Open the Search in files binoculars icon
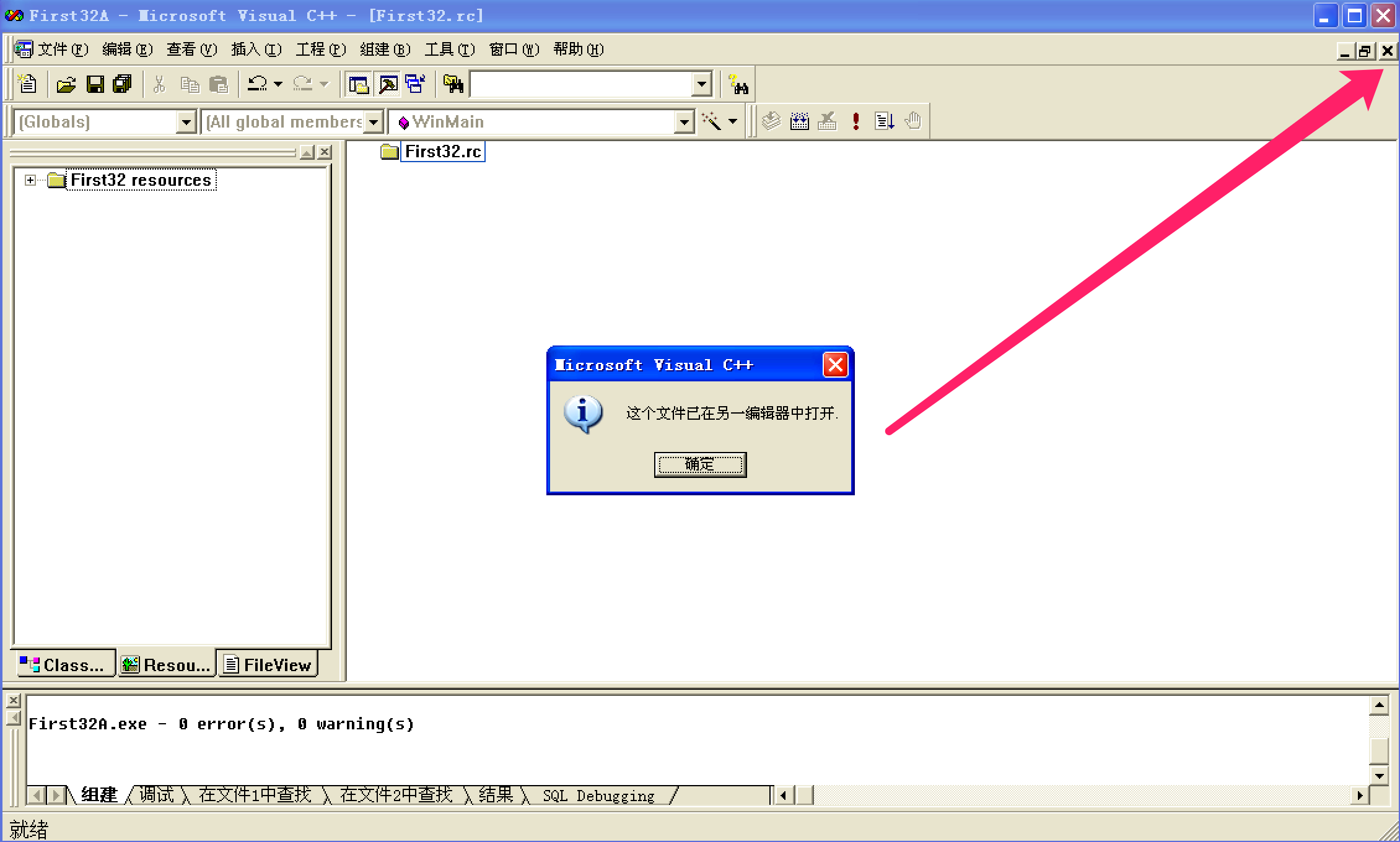 [453, 84]
